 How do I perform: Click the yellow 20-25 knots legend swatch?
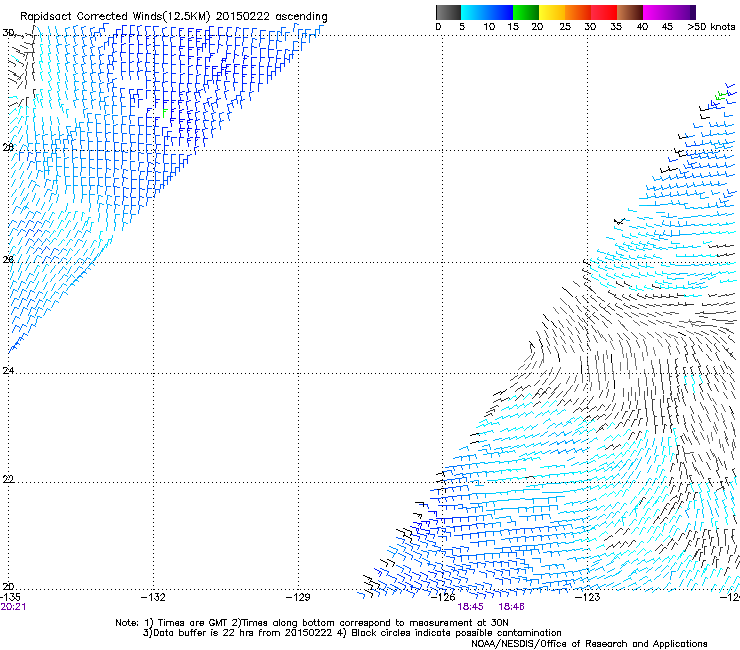(x=552, y=12)
